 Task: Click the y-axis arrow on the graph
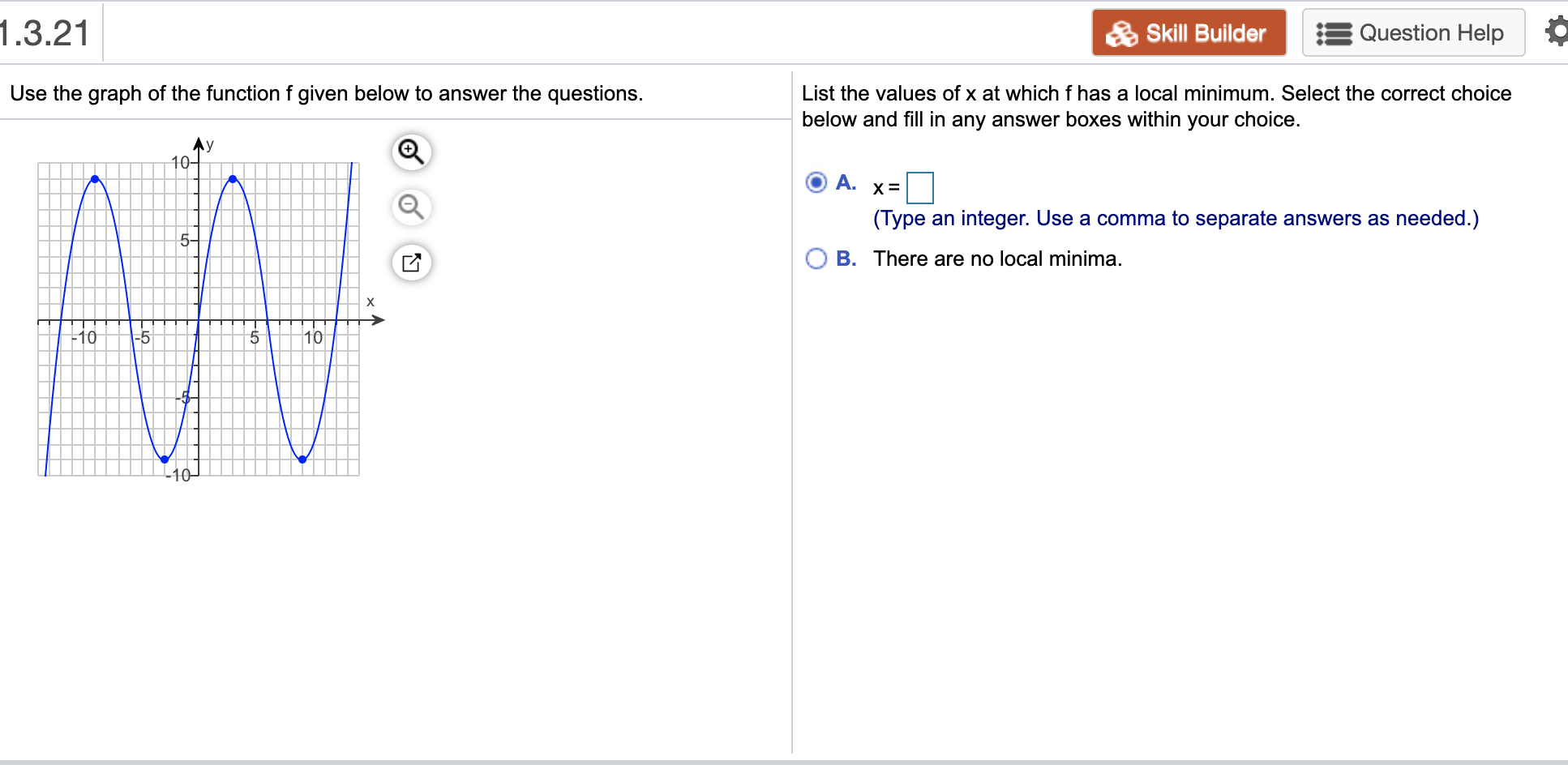click(x=199, y=142)
